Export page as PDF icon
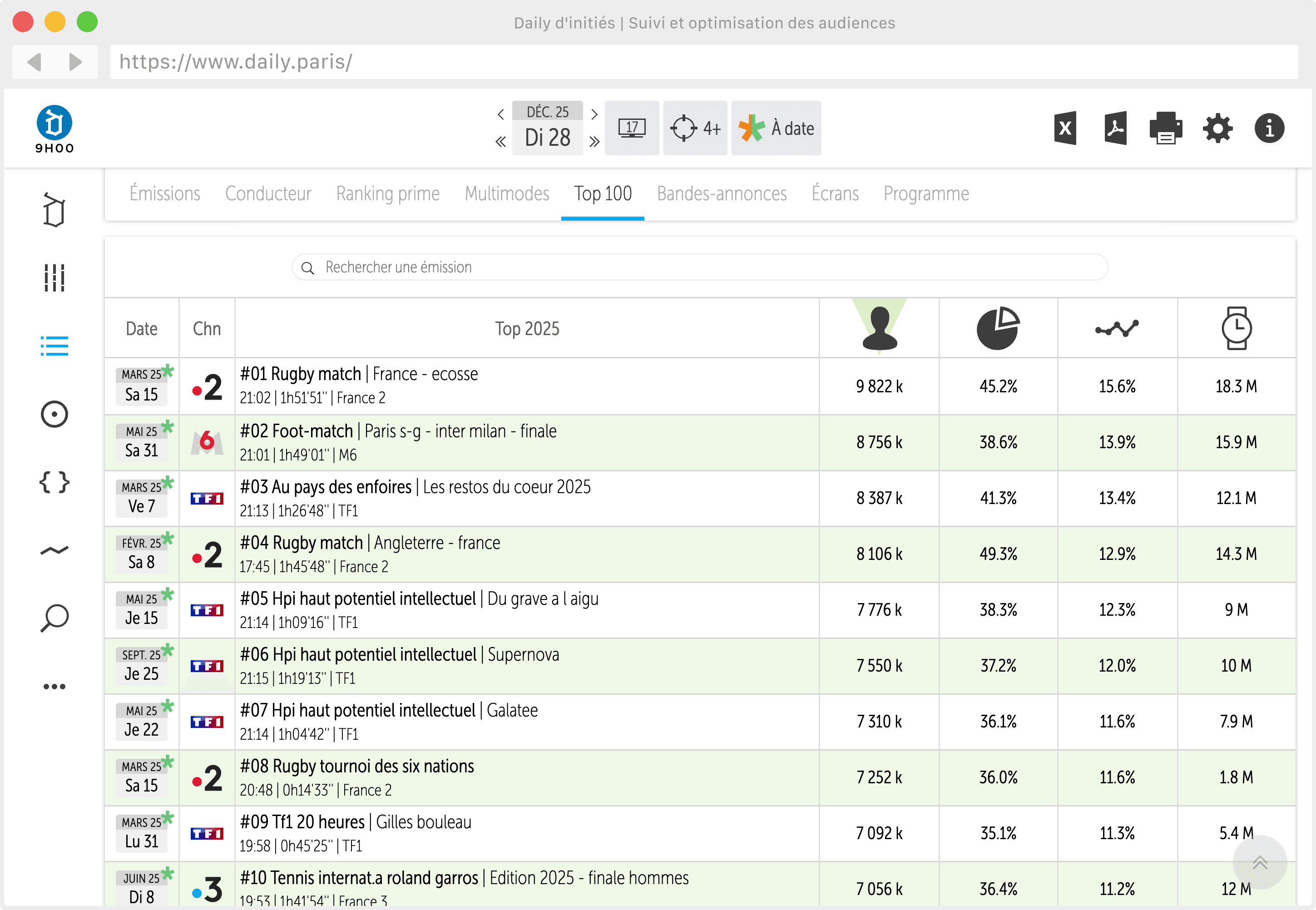This screenshot has height=910, width=1316. pos(1115,129)
